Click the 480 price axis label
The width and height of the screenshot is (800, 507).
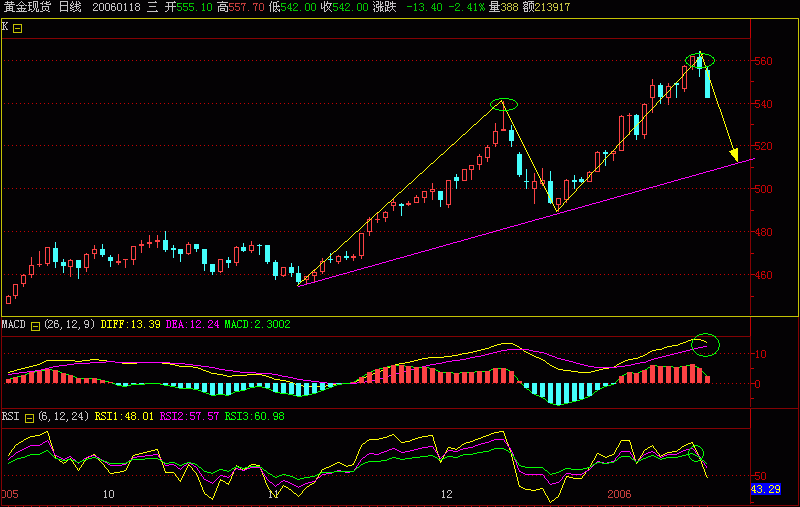click(763, 232)
